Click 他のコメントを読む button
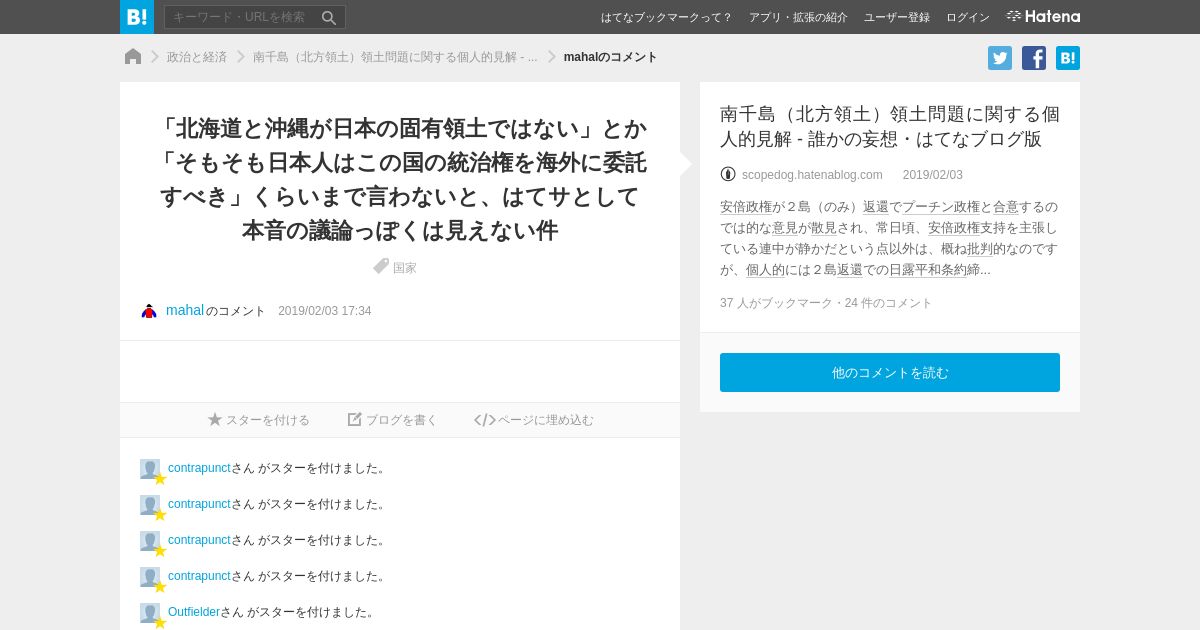This screenshot has height=630, width=1200. [x=890, y=372]
